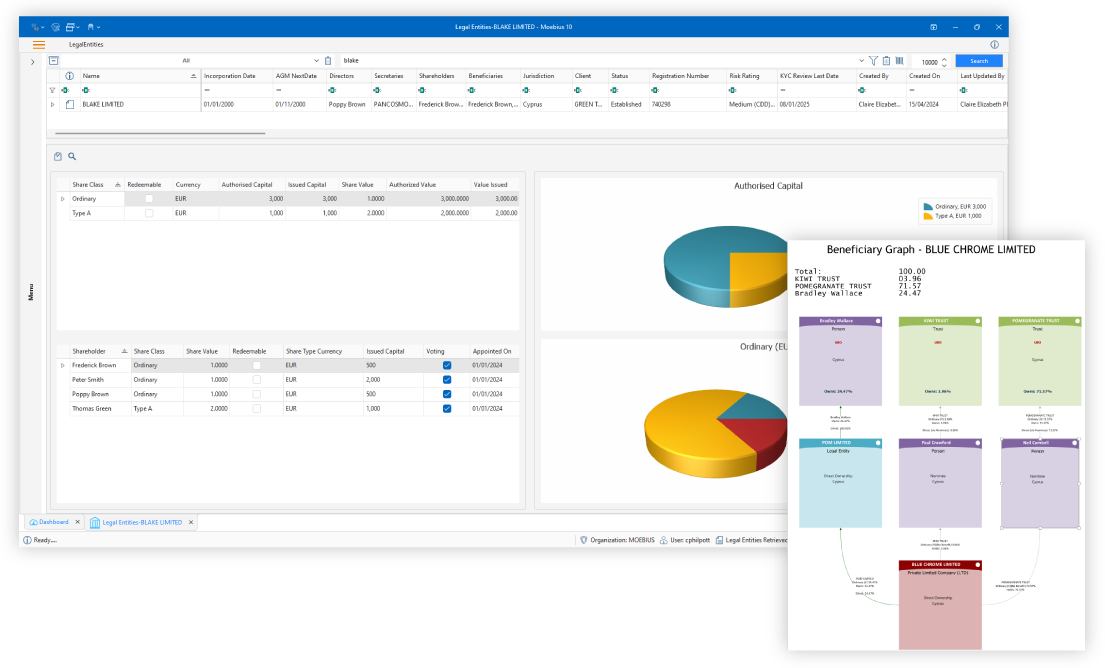
Task: Toggle Redeemable checkbox for Peter Smith shareholder
Action: pyautogui.click(x=257, y=380)
